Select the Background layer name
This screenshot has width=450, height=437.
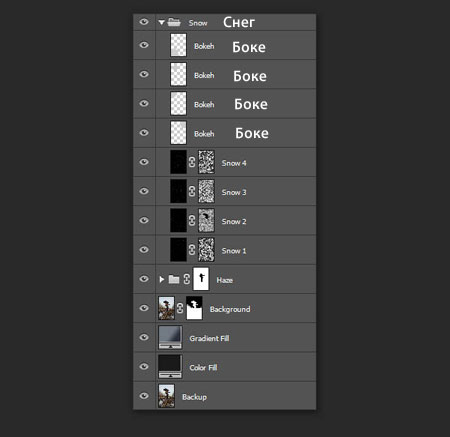pyautogui.click(x=230, y=309)
